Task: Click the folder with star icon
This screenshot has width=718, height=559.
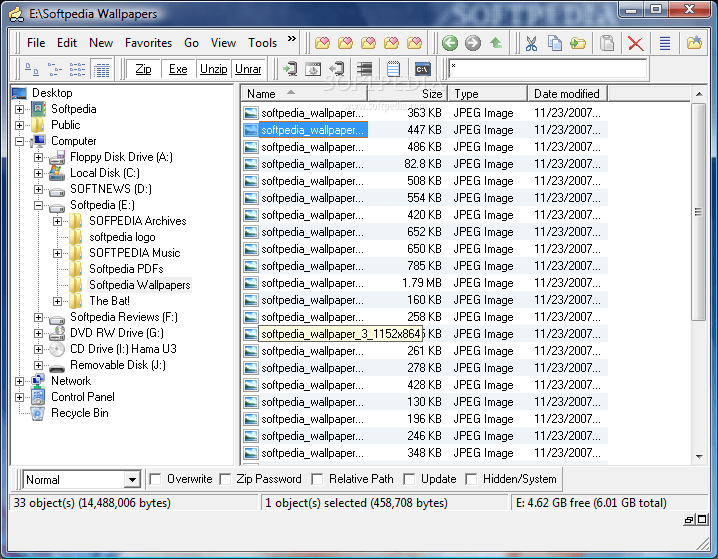Action: pos(694,43)
